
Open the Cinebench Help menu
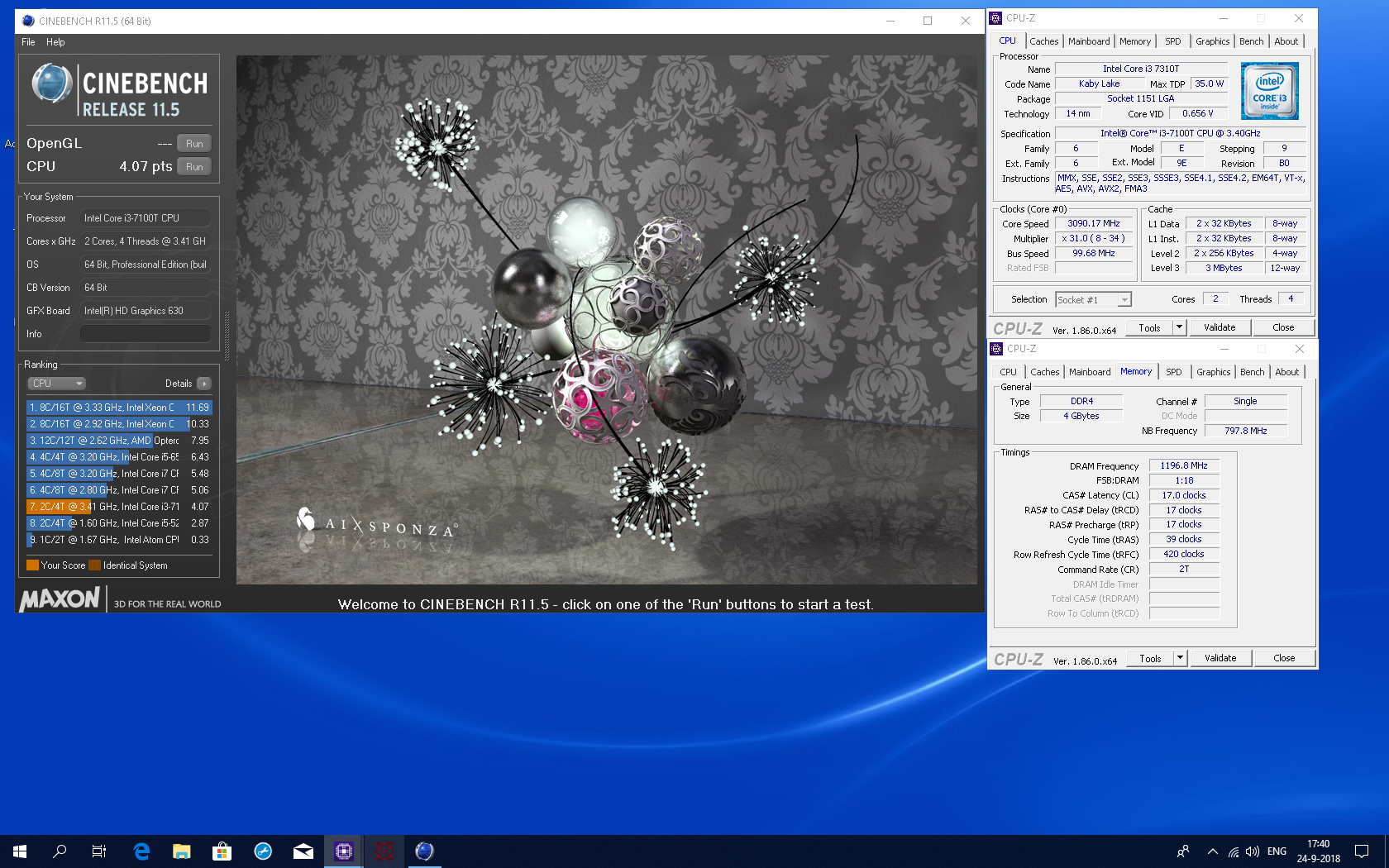click(x=55, y=42)
